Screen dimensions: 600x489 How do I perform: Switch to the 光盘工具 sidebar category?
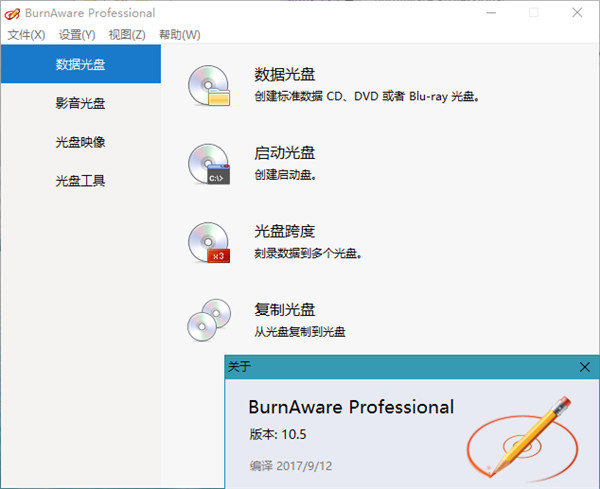click(x=81, y=181)
